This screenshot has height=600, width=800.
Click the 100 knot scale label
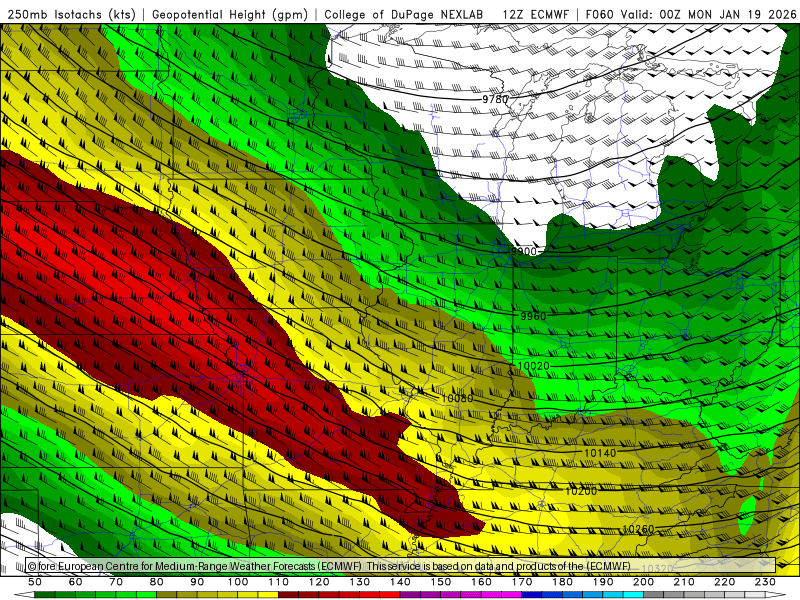click(238, 582)
